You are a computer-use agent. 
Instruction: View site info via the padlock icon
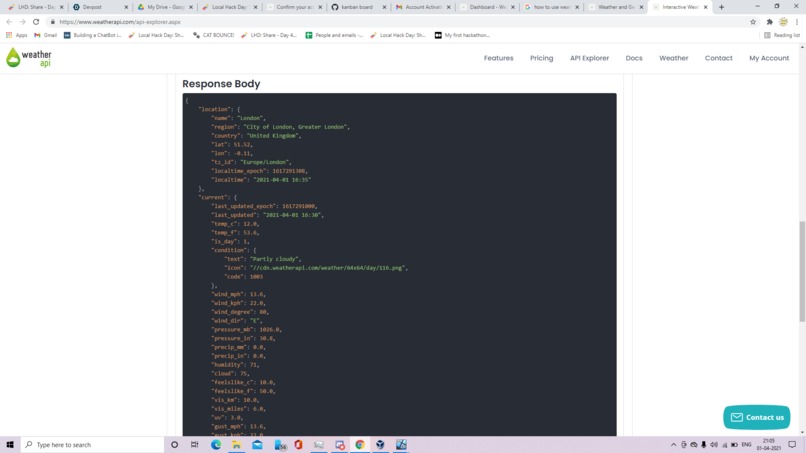tap(52, 22)
